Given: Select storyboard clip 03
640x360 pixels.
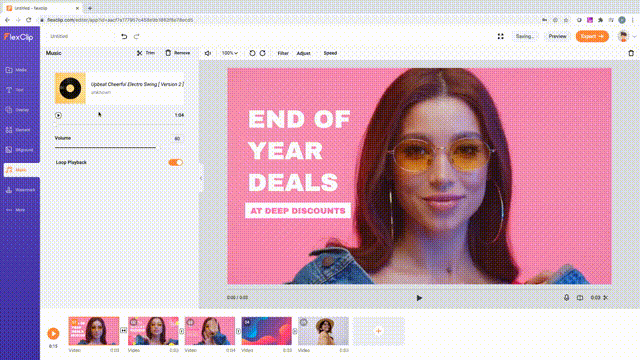Looking at the screenshot, I should tap(210, 331).
